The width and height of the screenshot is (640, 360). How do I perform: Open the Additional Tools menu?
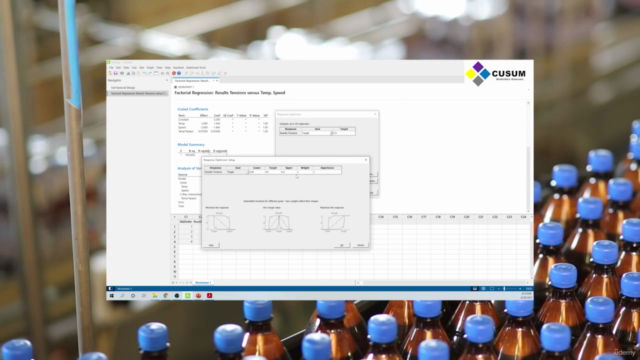(x=196, y=68)
